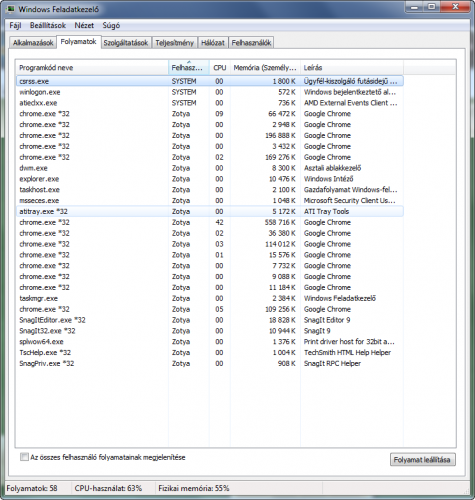Screen dimensions: 475x500
Task: Open the Fájl menu
Action: (15, 25)
